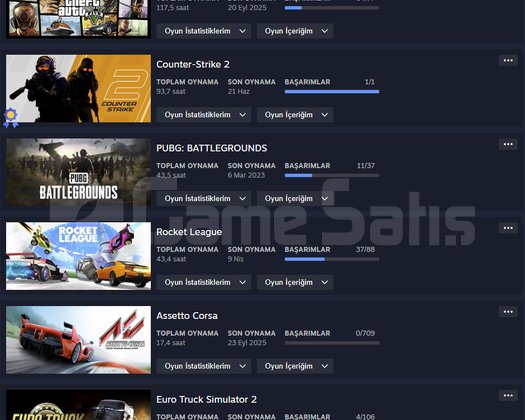The height and width of the screenshot is (420, 525).
Task: Open the Assetto Corsa title link
Action: tap(187, 316)
